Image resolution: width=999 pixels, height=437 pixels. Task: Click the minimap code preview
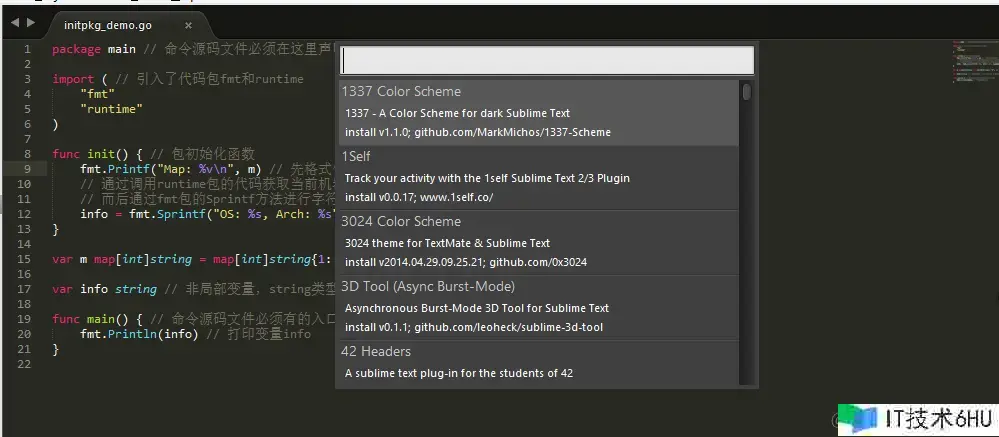click(x=975, y=62)
